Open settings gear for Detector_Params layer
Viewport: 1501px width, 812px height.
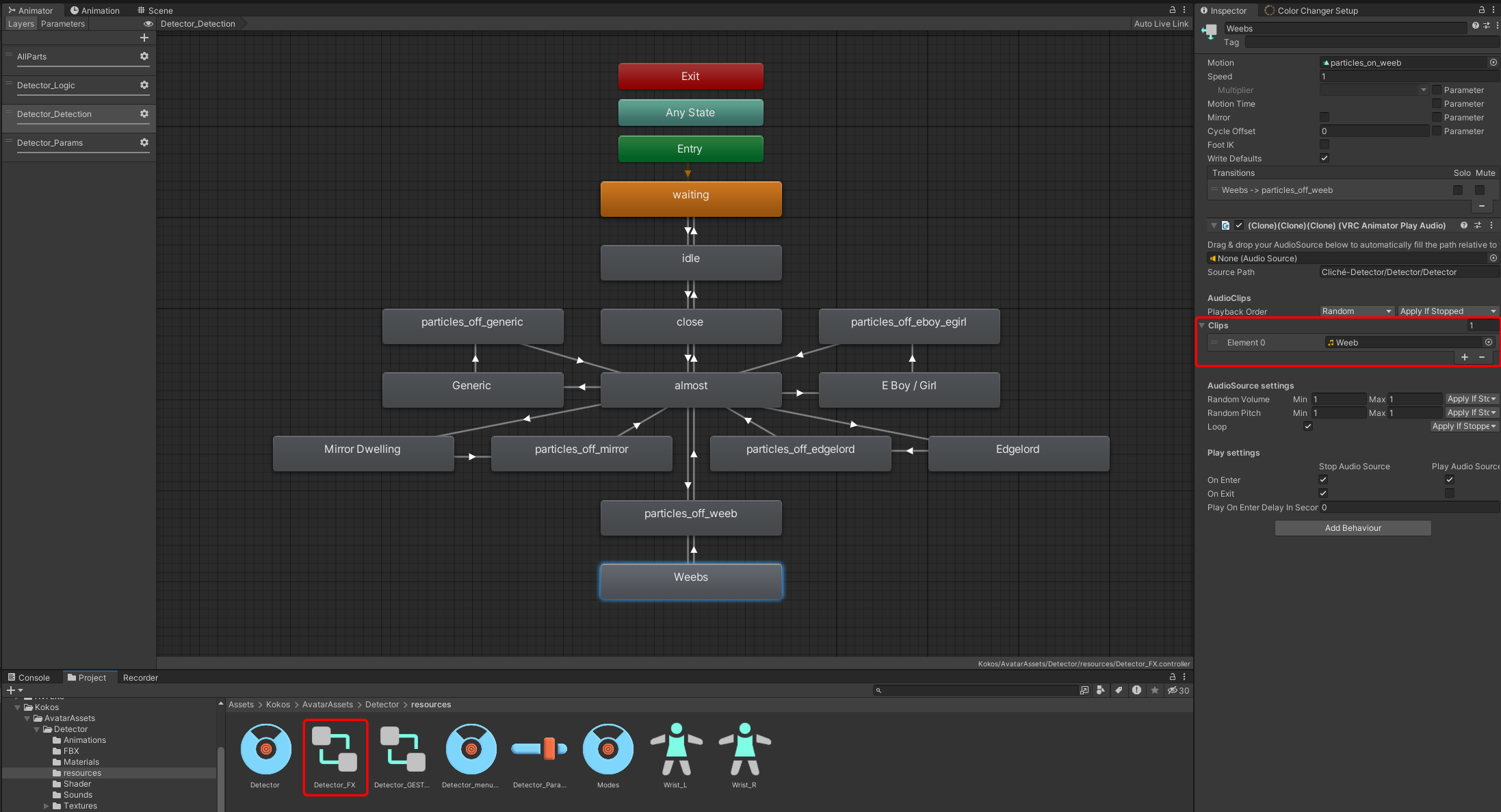[x=144, y=142]
